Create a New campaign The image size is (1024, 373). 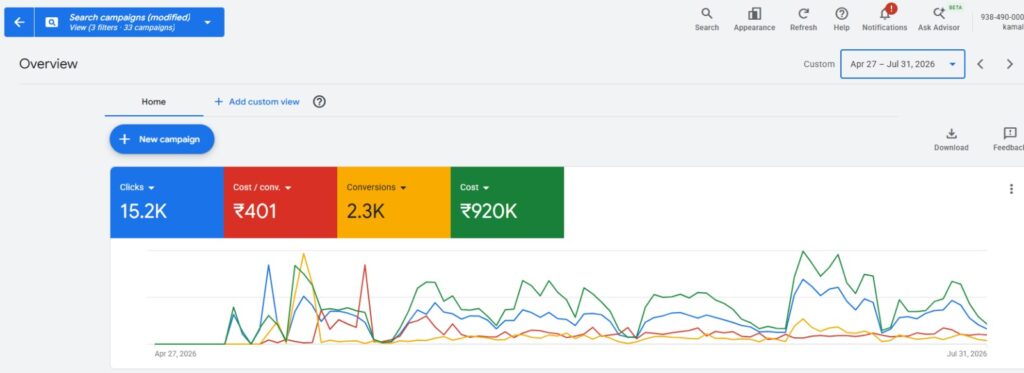click(162, 139)
